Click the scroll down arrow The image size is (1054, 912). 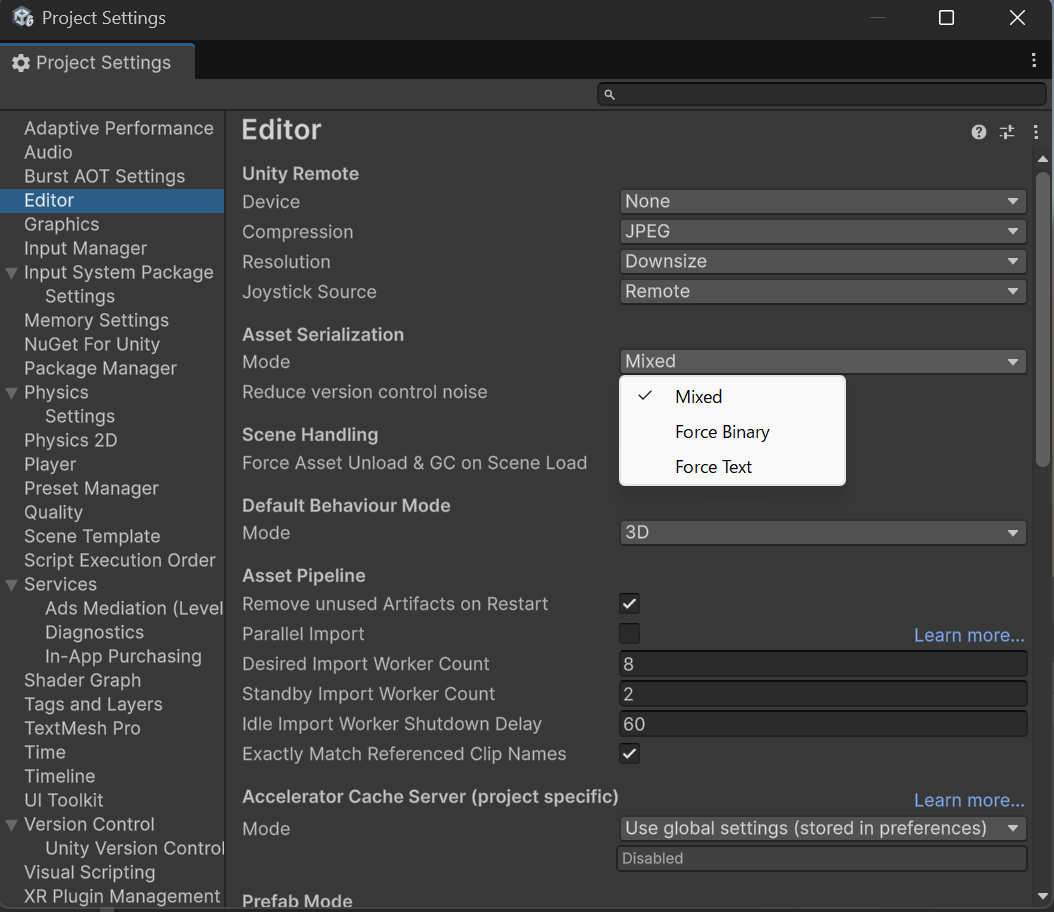point(1043,896)
